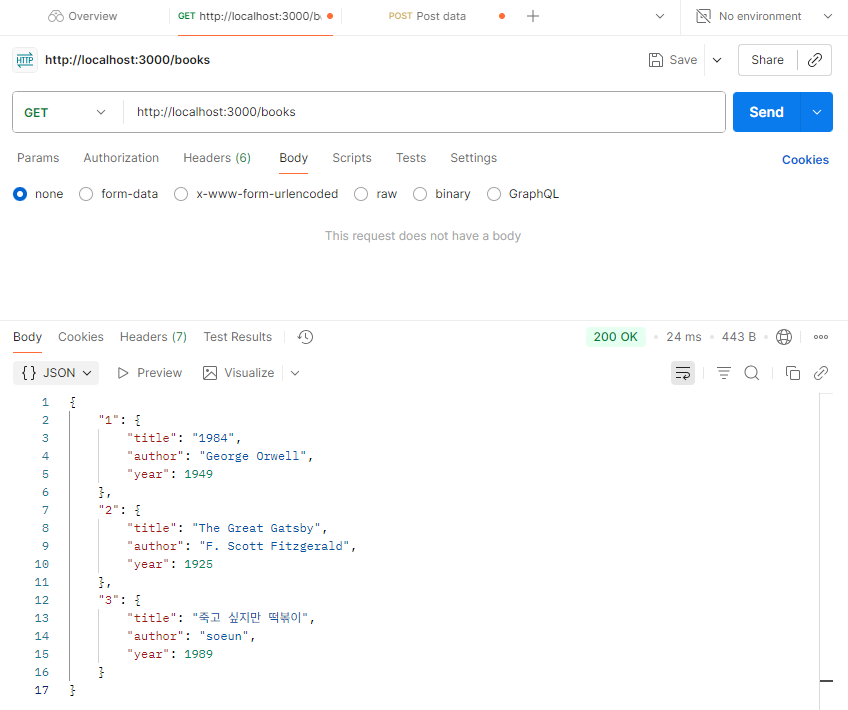Select the form-data body type
This screenshot has height=710, width=848.
86,194
